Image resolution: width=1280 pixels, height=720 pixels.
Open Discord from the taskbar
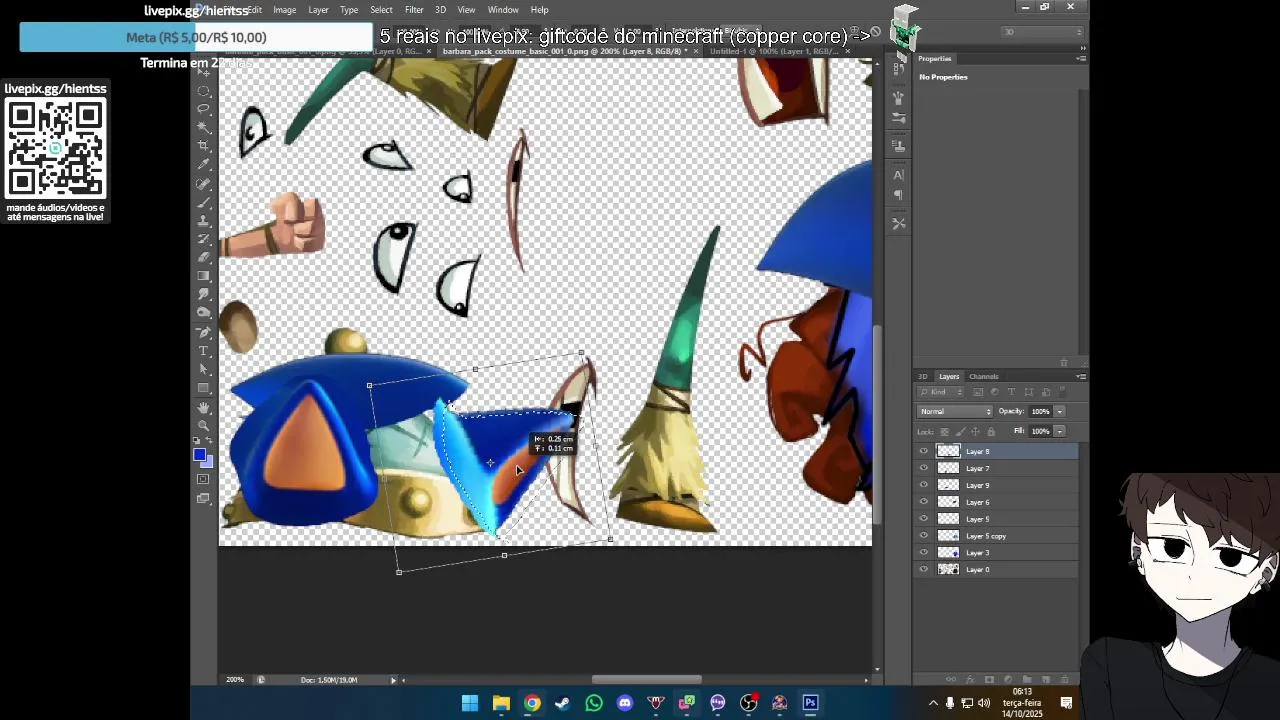[625, 703]
